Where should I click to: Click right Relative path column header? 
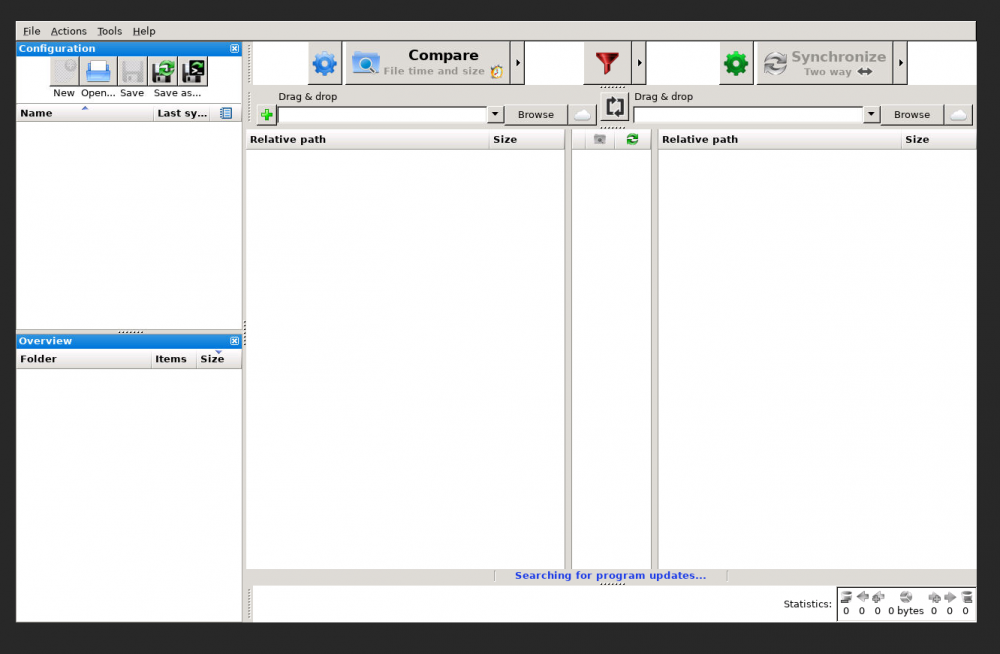[x=779, y=140]
